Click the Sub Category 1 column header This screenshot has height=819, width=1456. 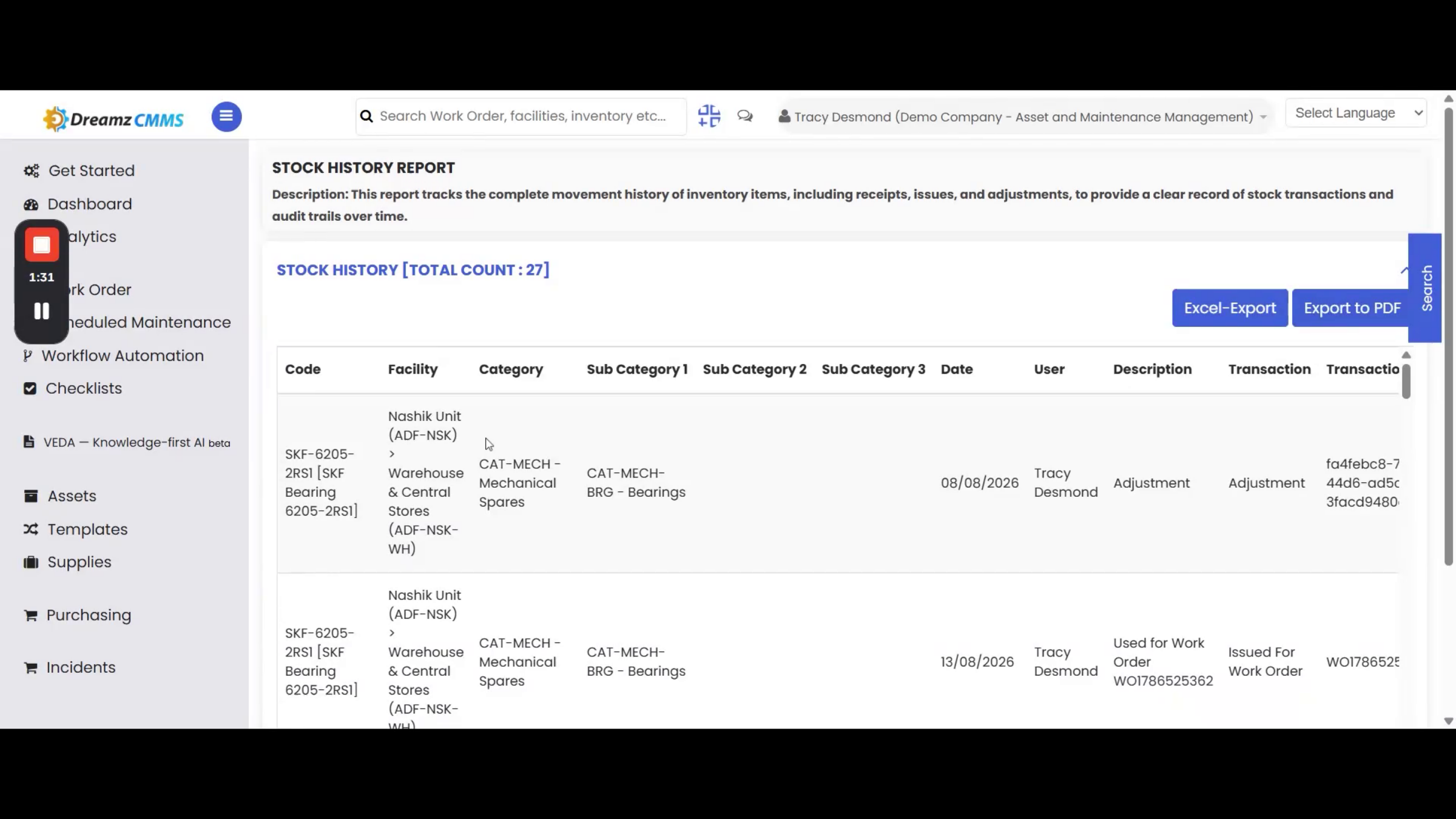tap(637, 369)
